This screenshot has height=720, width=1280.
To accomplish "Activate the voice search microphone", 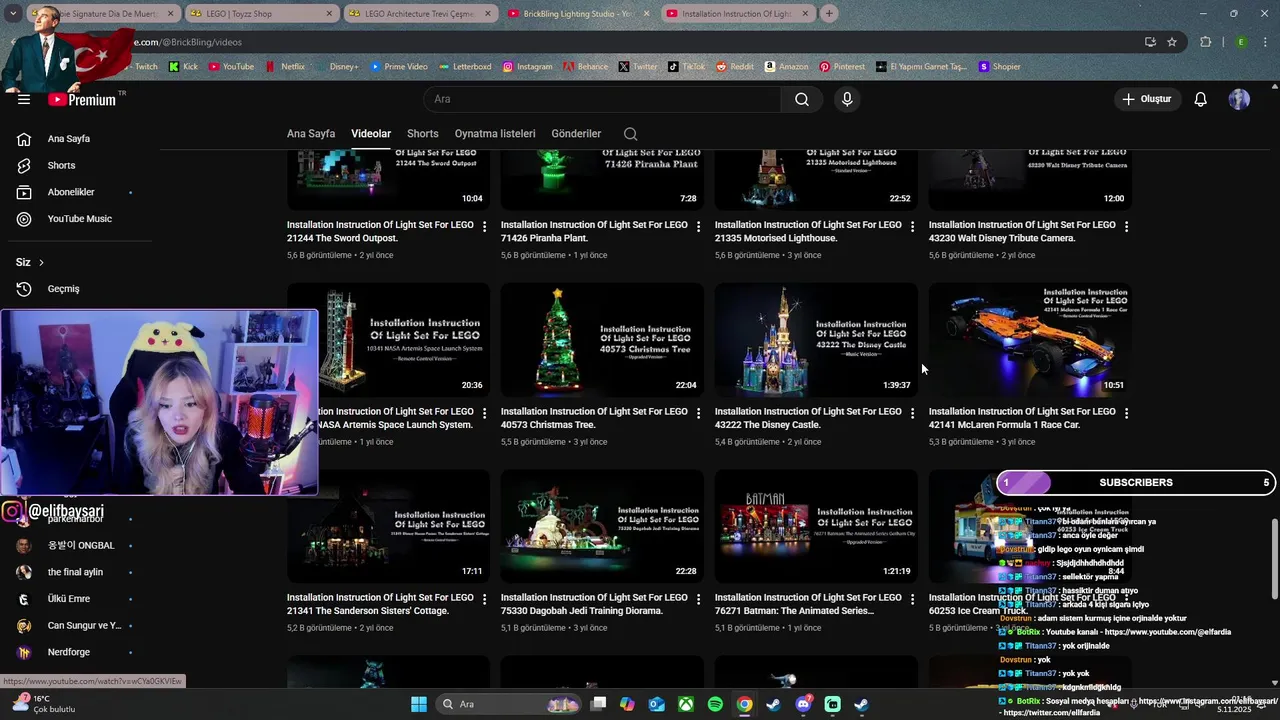I will tap(847, 99).
